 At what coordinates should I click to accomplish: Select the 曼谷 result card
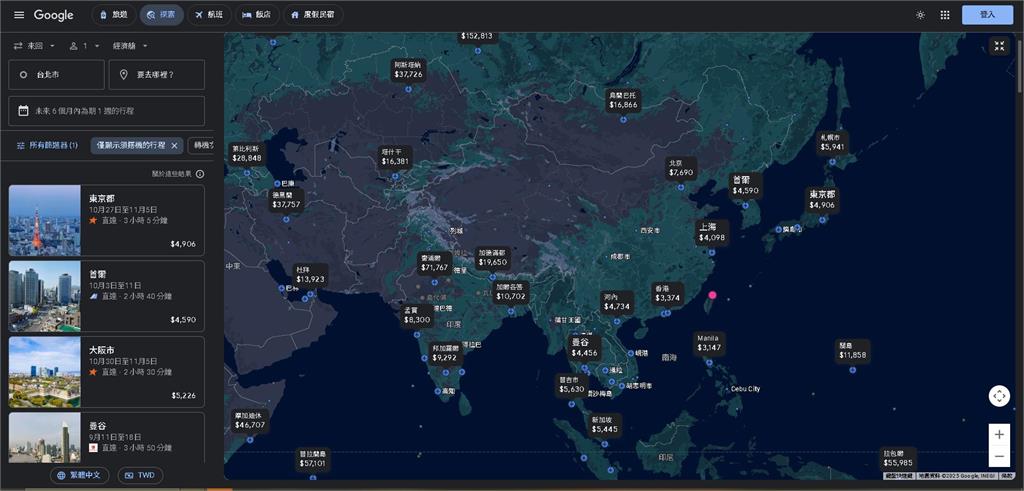(106, 437)
